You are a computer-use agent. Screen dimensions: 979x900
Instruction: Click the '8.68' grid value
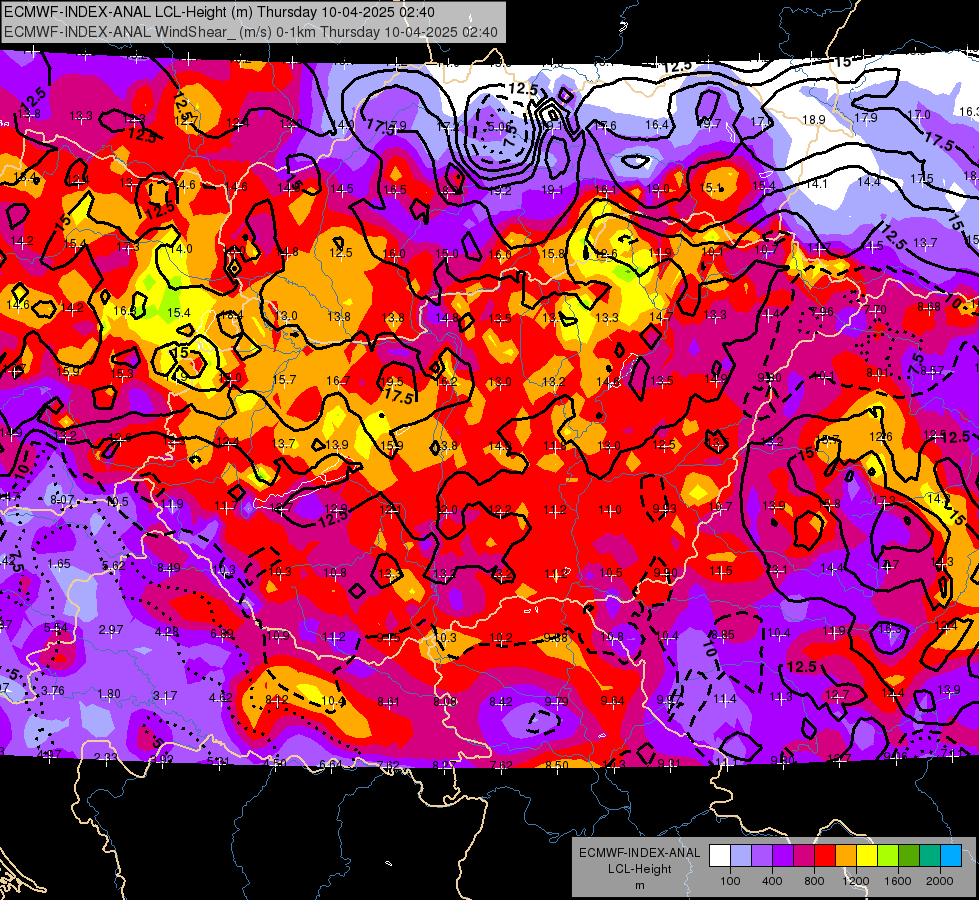(929, 307)
